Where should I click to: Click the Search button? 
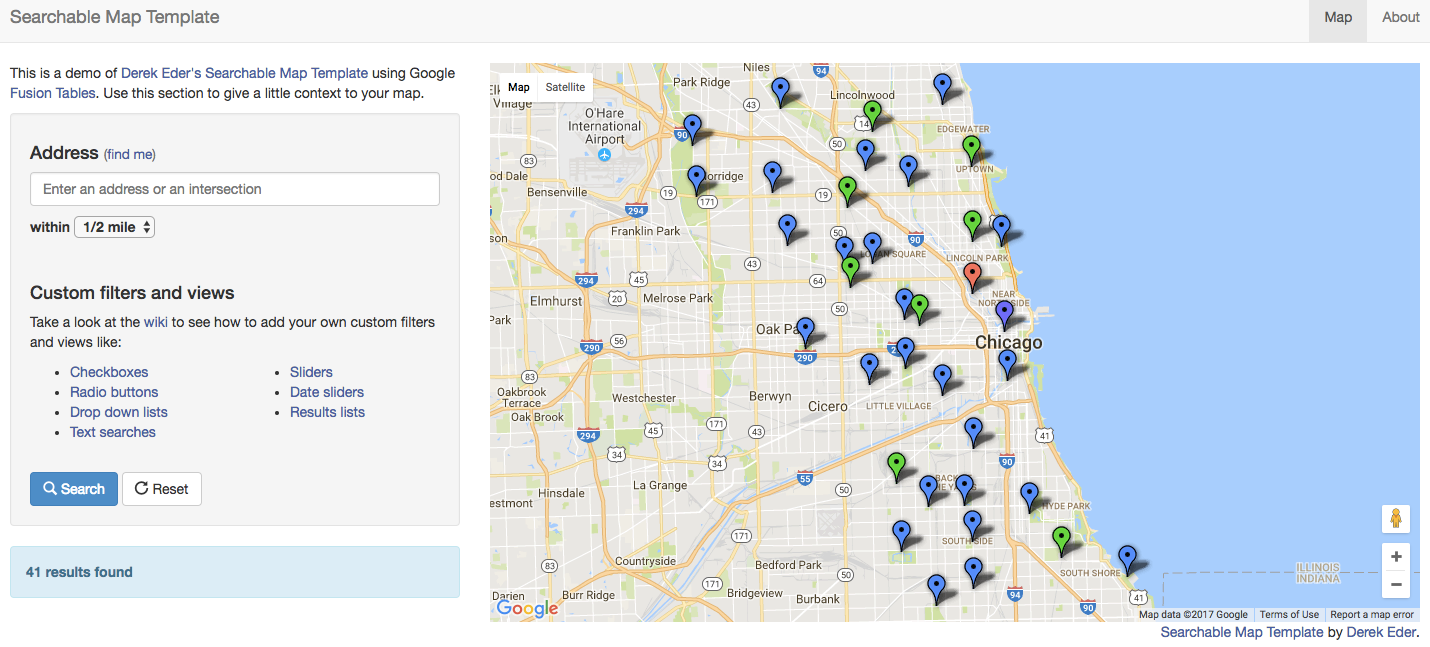73,489
